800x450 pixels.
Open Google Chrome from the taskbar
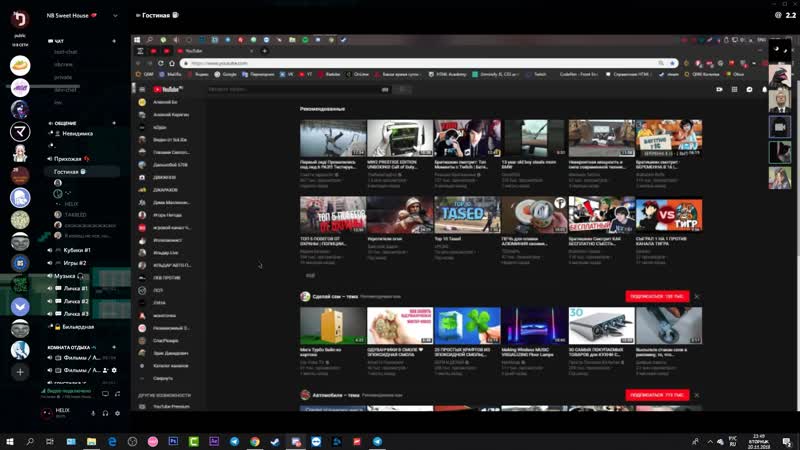click(x=255, y=441)
